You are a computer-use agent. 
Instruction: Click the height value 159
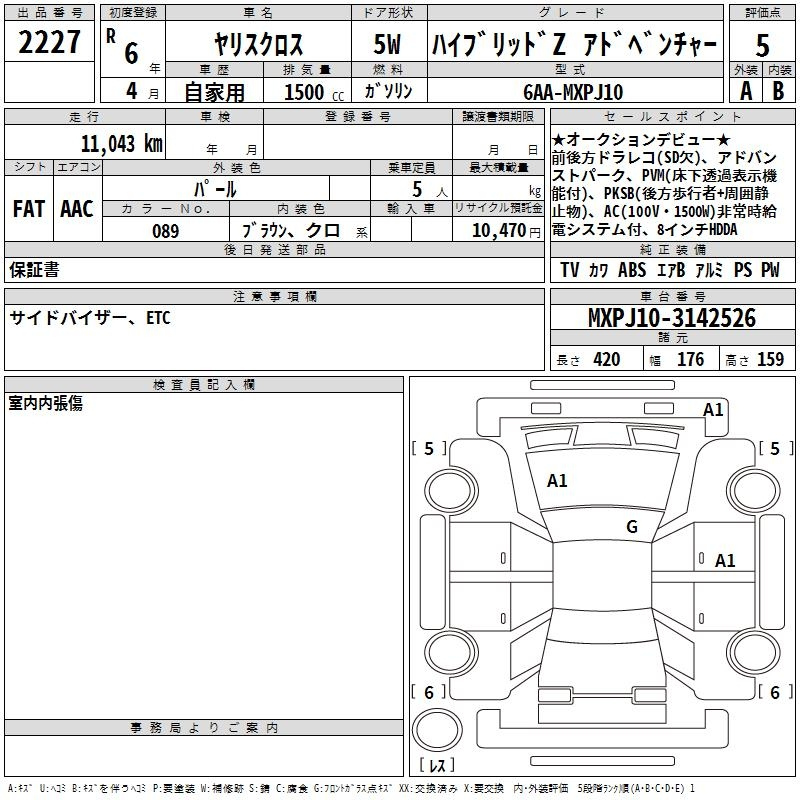click(770, 360)
